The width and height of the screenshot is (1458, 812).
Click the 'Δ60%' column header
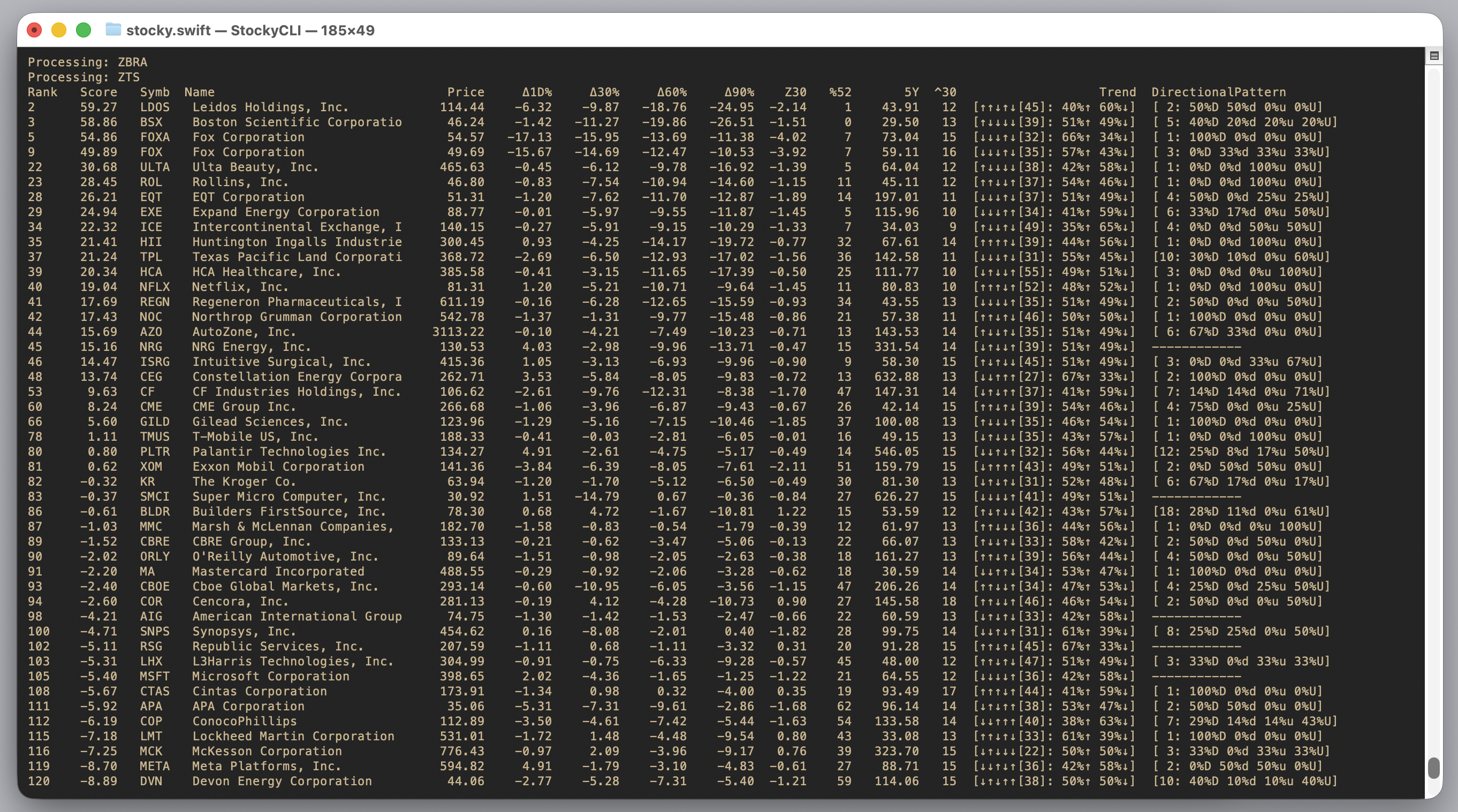(x=672, y=92)
